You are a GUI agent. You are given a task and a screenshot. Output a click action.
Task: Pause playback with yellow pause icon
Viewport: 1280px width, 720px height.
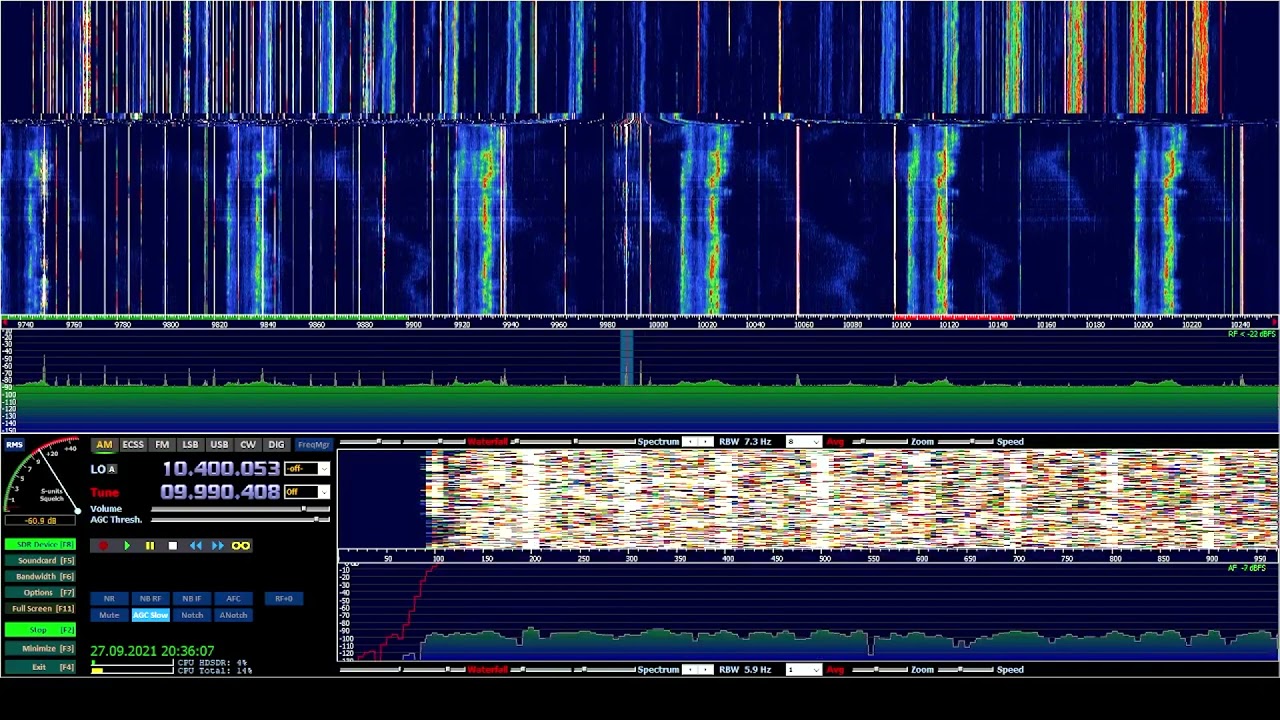pos(150,546)
